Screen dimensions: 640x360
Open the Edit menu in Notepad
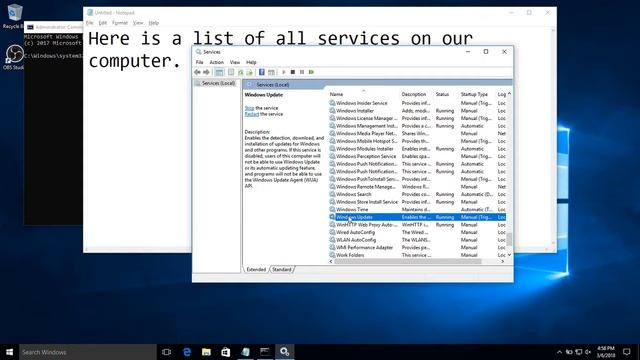[102, 23]
